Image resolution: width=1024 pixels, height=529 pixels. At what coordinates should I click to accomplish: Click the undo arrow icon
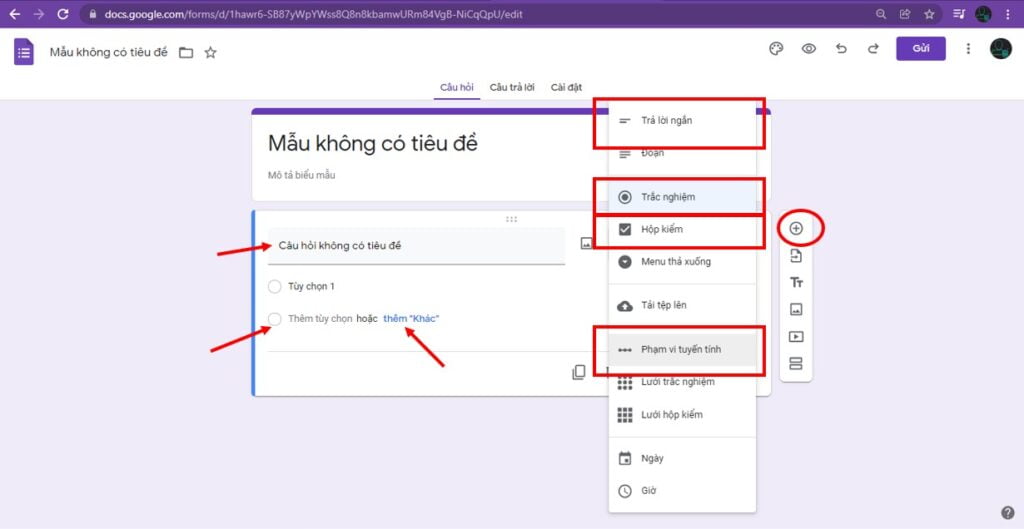click(x=841, y=49)
